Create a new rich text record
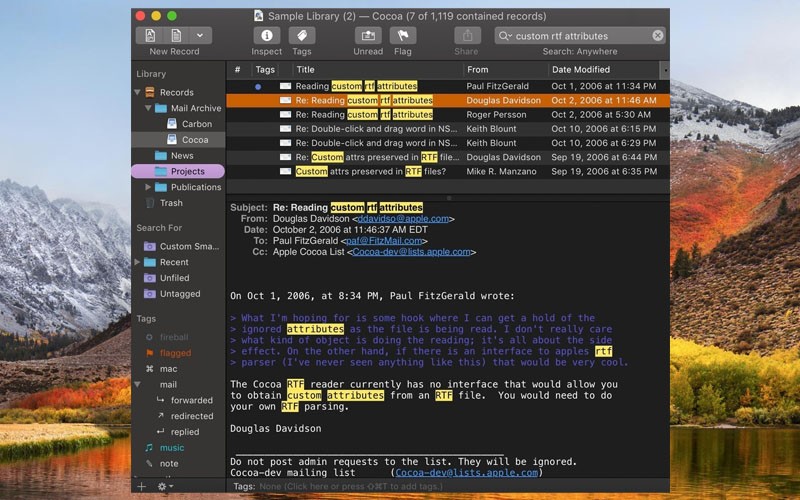The image size is (800, 500). (150, 36)
